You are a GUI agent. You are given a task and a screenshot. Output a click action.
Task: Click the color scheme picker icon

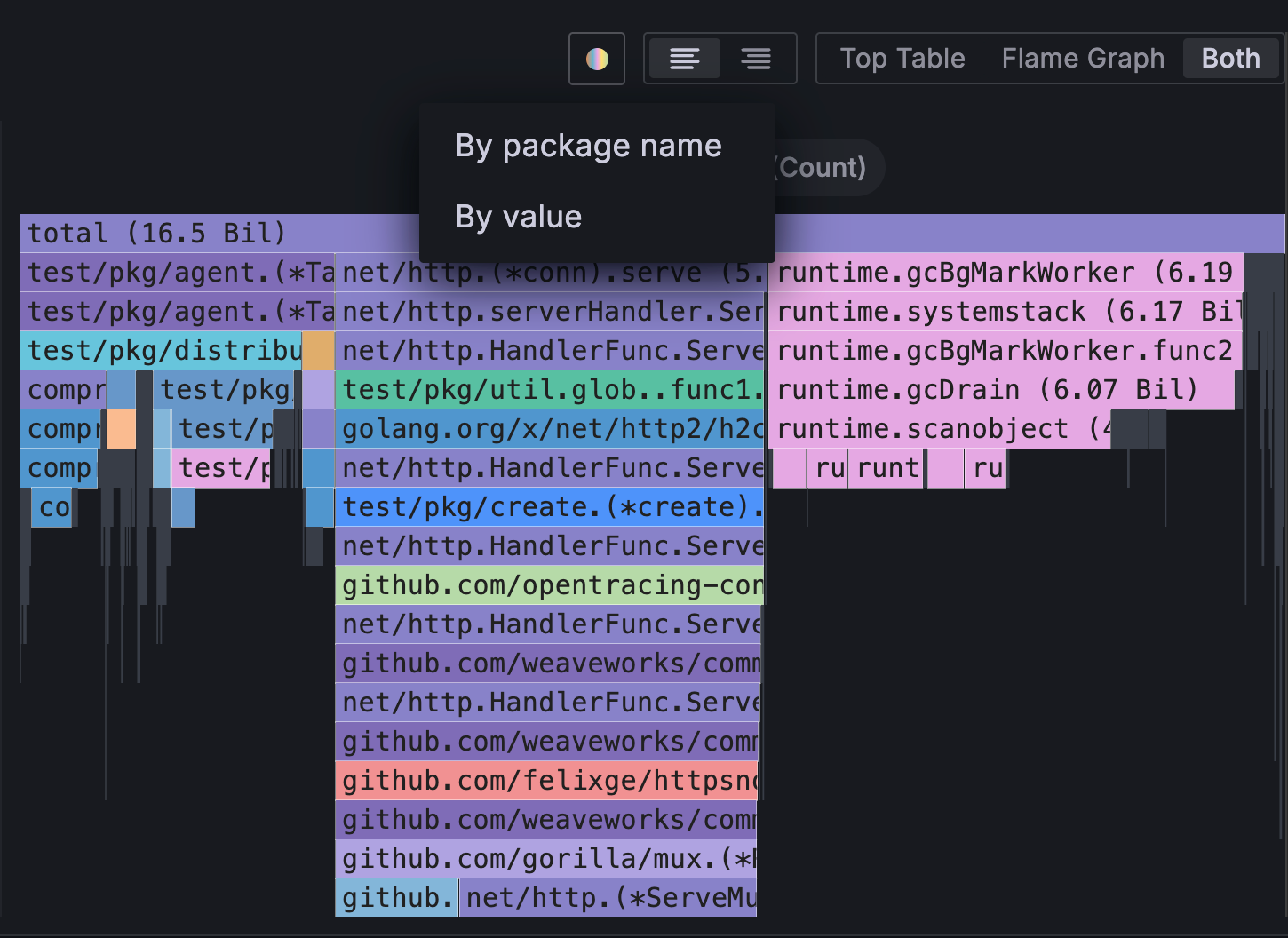click(x=597, y=59)
